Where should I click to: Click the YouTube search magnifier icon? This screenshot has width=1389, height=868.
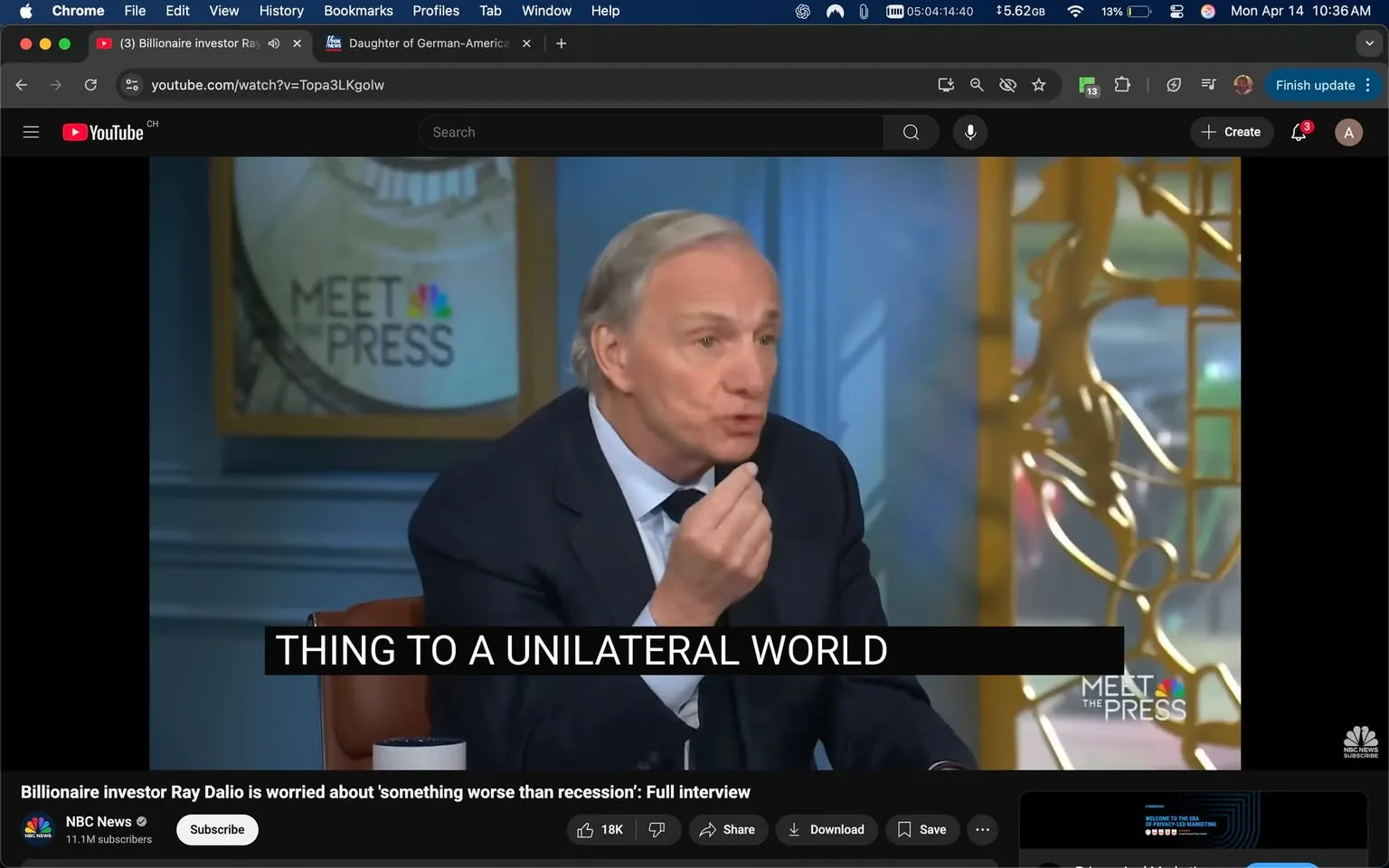pyautogui.click(x=910, y=131)
